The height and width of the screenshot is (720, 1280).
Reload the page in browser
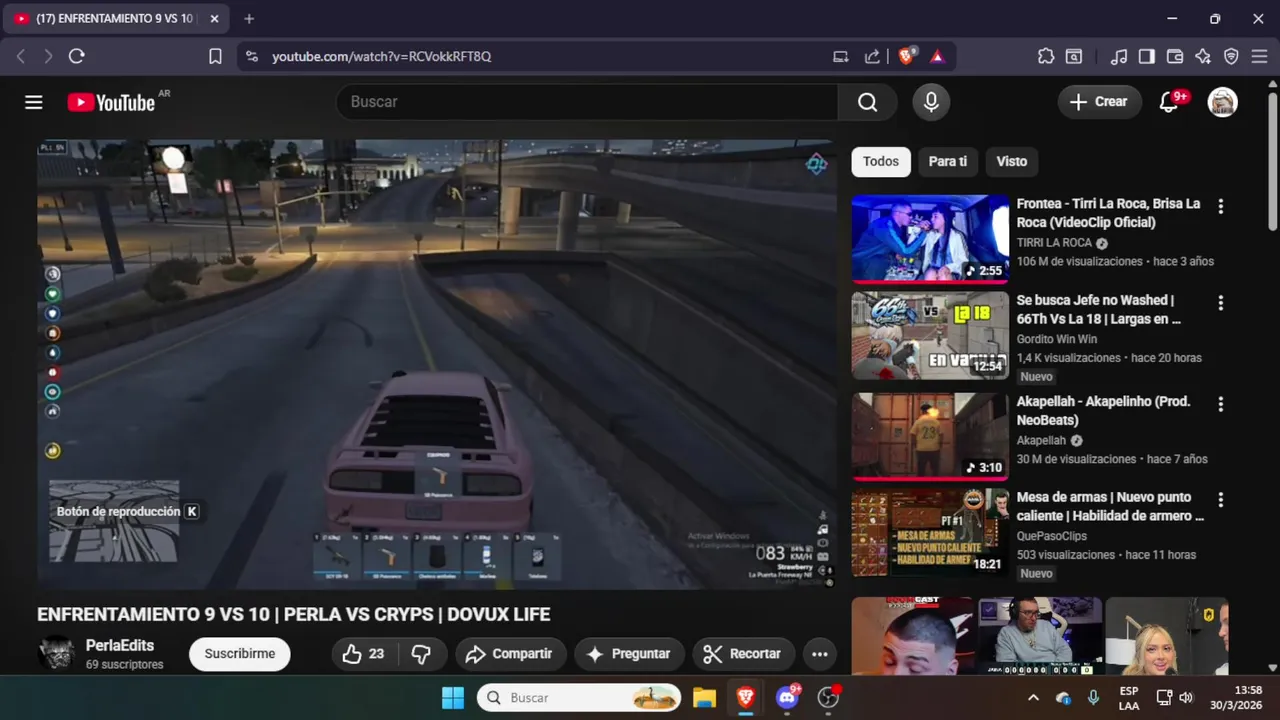(76, 56)
